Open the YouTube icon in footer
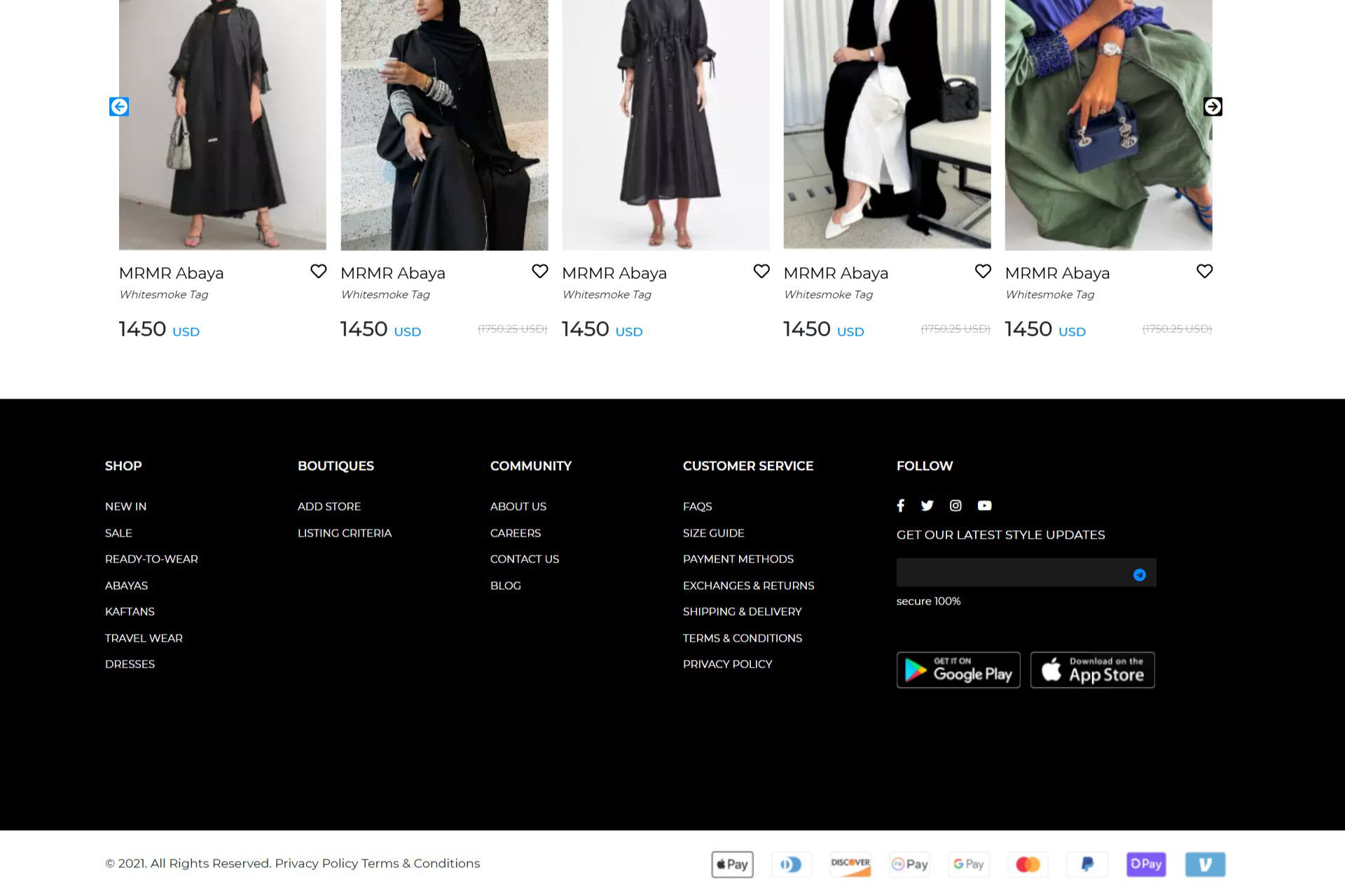1345x896 pixels. point(984,506)
